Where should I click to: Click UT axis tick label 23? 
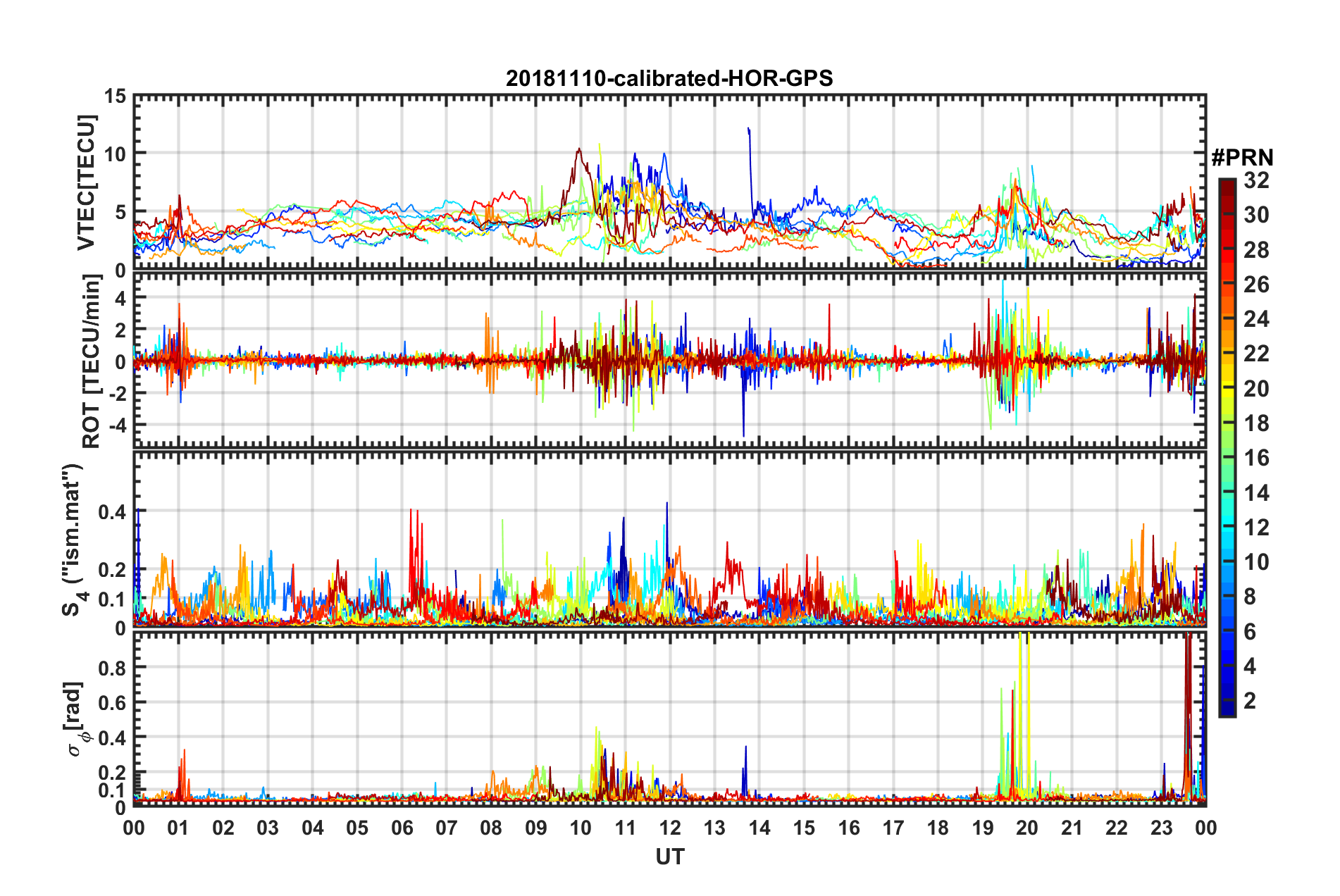click(x=1162, y=828)
